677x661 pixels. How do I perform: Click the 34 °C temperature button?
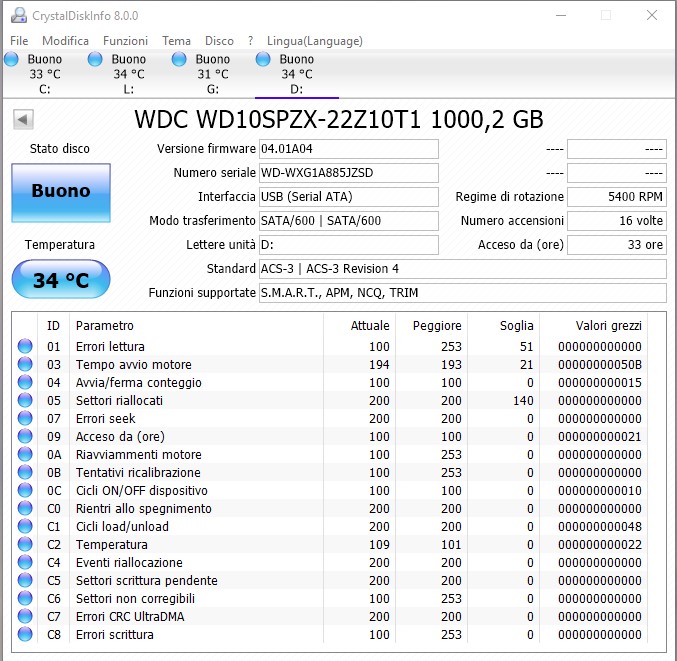coord(61,279)
